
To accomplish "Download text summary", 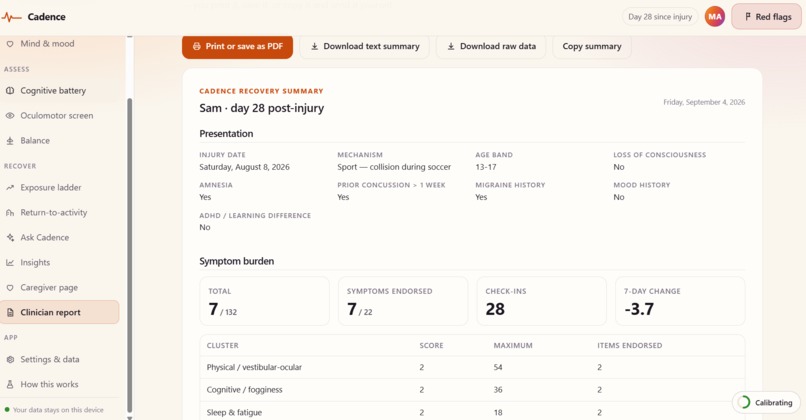I will pyautogui.click(x=364, y=46).
